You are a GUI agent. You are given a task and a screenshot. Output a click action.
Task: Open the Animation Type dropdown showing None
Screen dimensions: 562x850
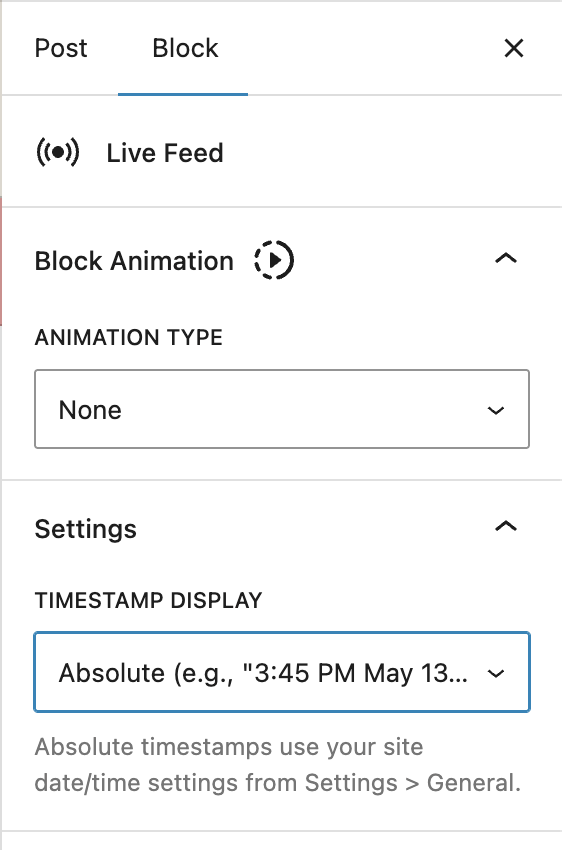point(282,409)
